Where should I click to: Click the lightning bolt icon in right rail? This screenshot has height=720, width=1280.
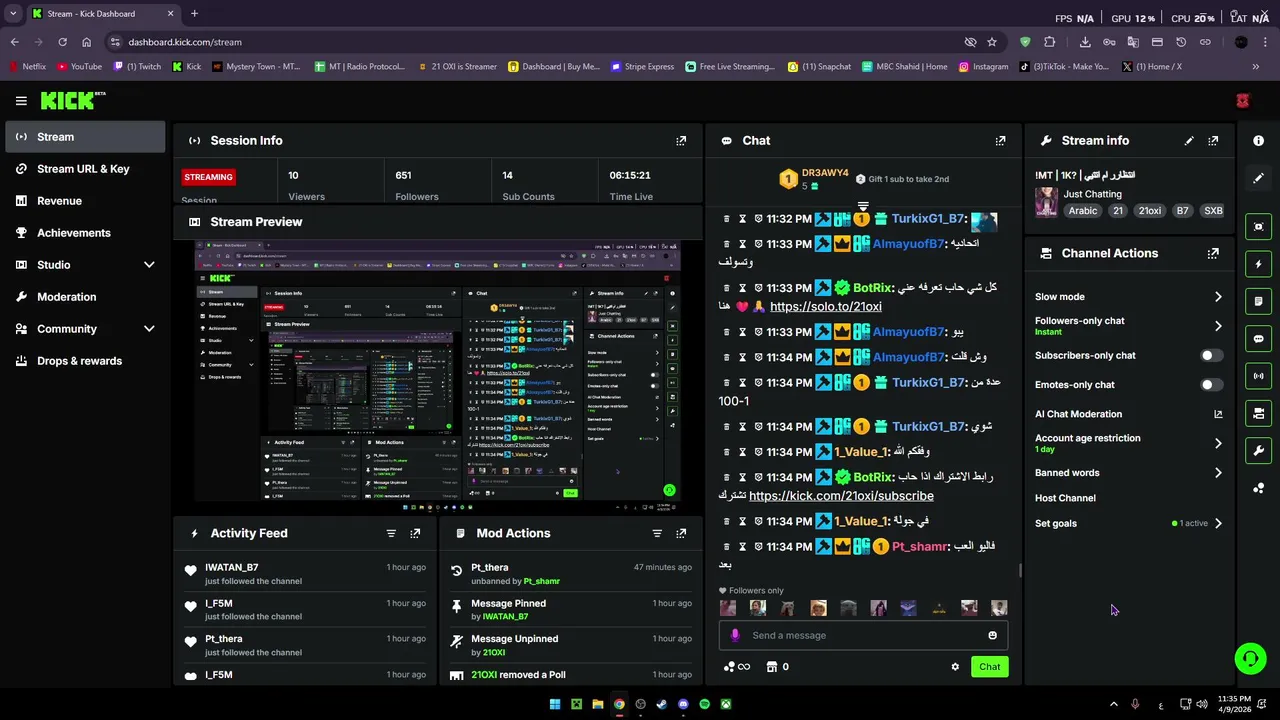(x=1259, y=264)
